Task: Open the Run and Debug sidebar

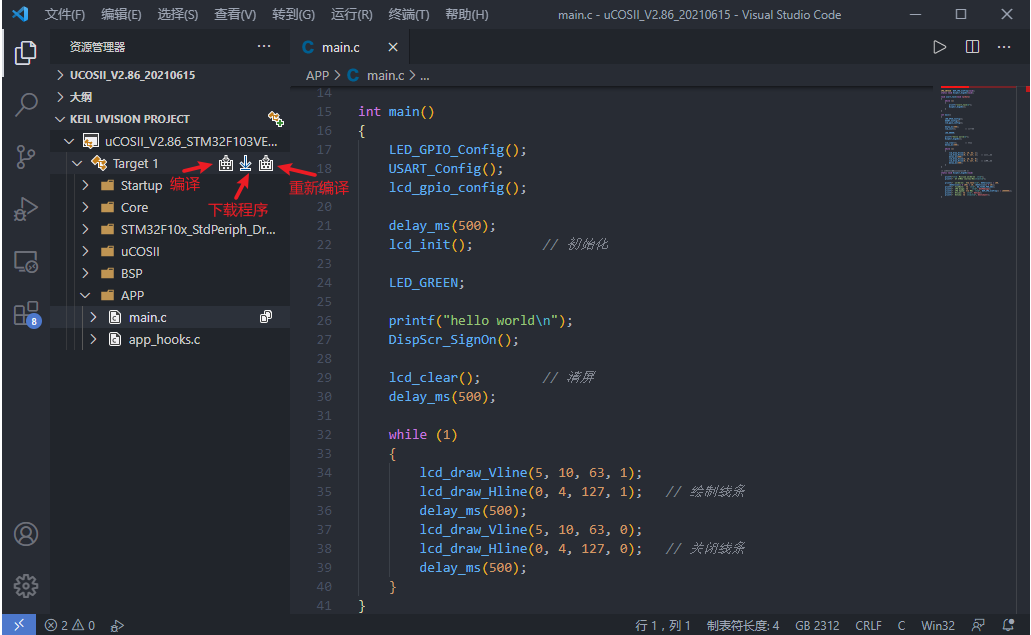Action: (26, 209)
